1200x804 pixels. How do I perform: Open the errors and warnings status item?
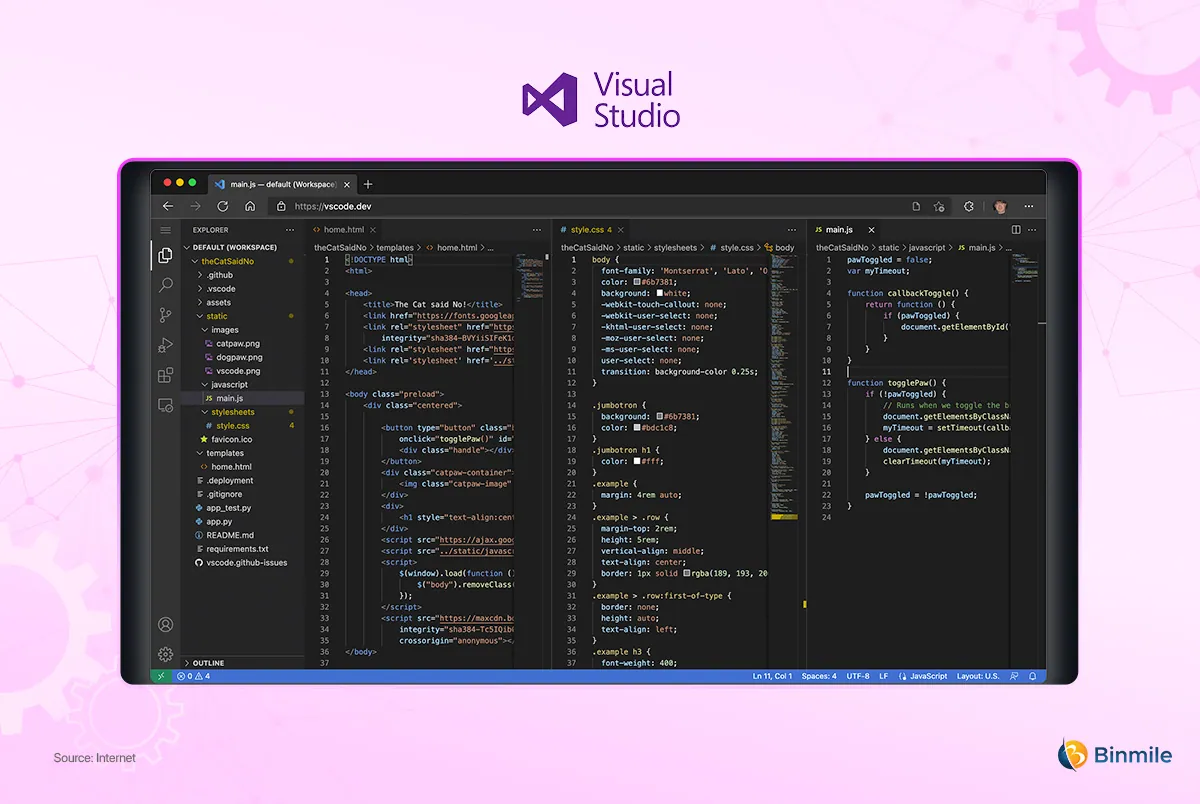[x=193, y=676]
